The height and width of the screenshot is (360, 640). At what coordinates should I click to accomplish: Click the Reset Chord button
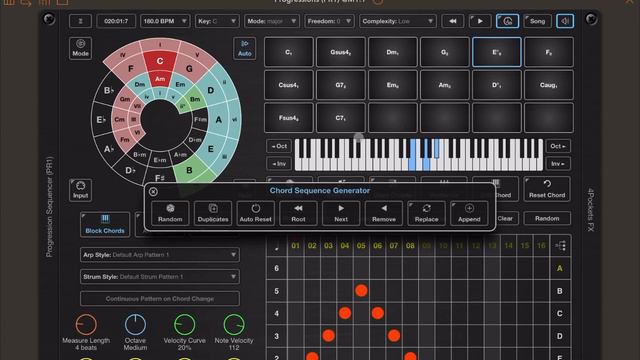[x=547, y=189]
